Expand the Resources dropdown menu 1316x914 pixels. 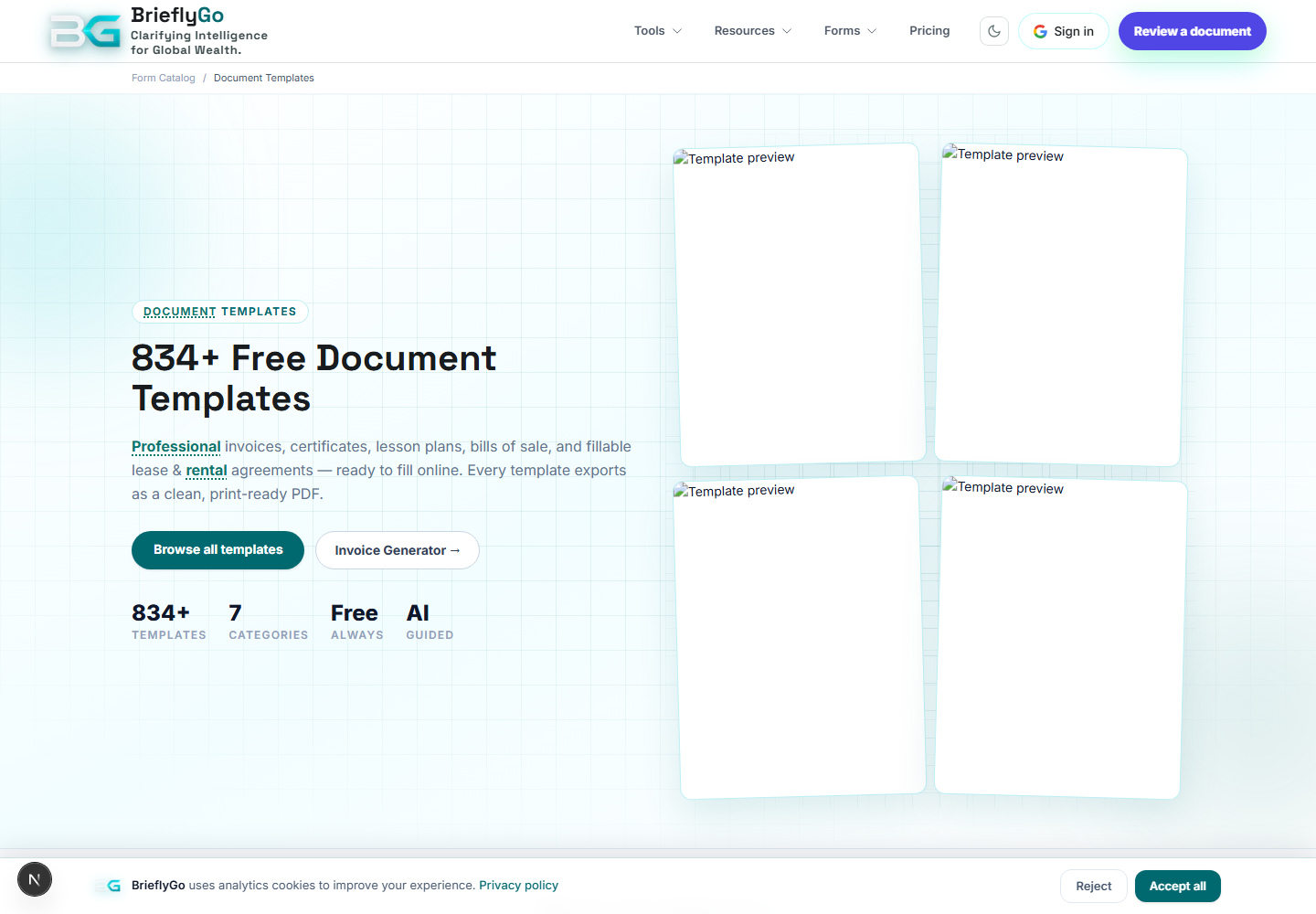tap(753, 31)
